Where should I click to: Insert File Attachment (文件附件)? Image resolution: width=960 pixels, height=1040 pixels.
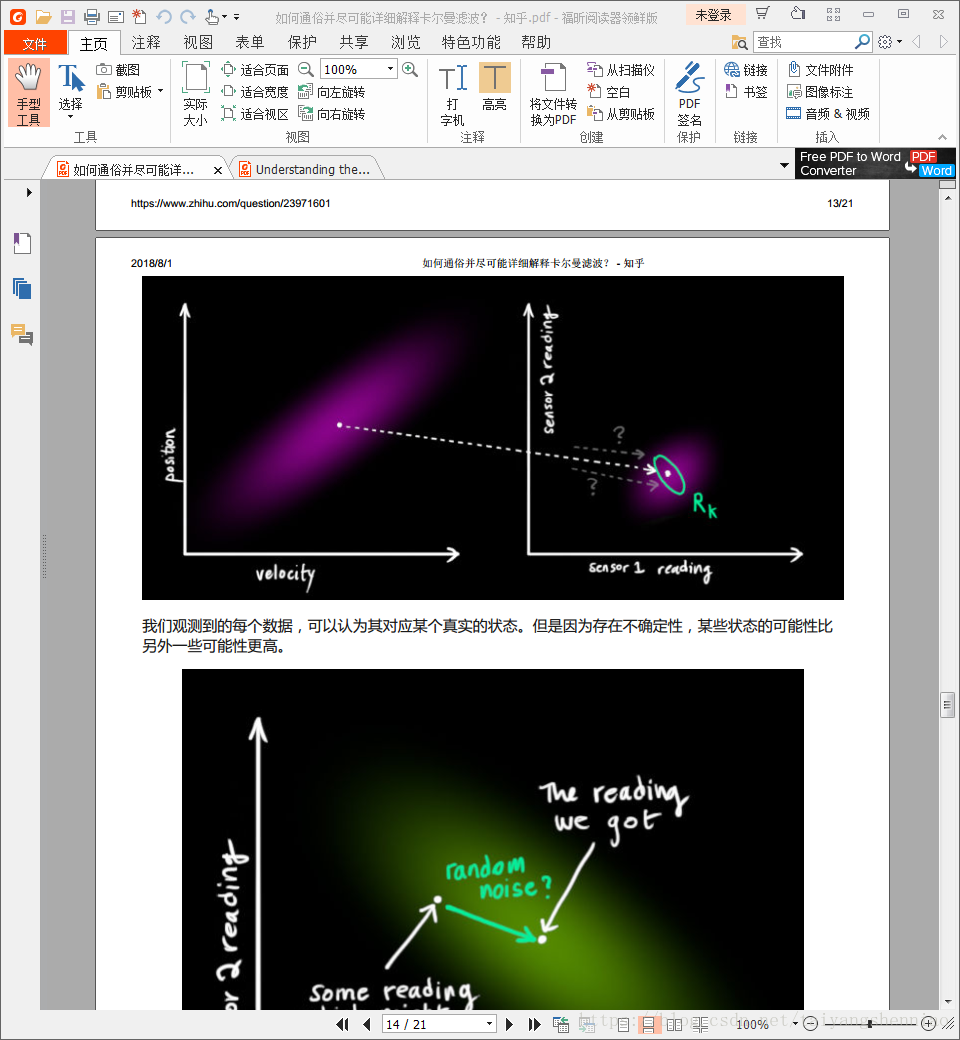pos(820,70)
